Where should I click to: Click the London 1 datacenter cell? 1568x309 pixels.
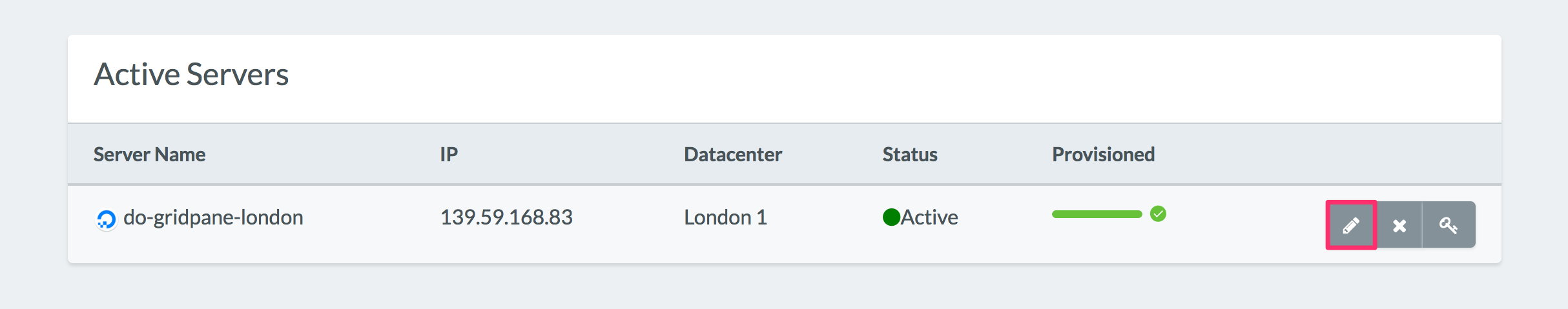coord(725,217)
